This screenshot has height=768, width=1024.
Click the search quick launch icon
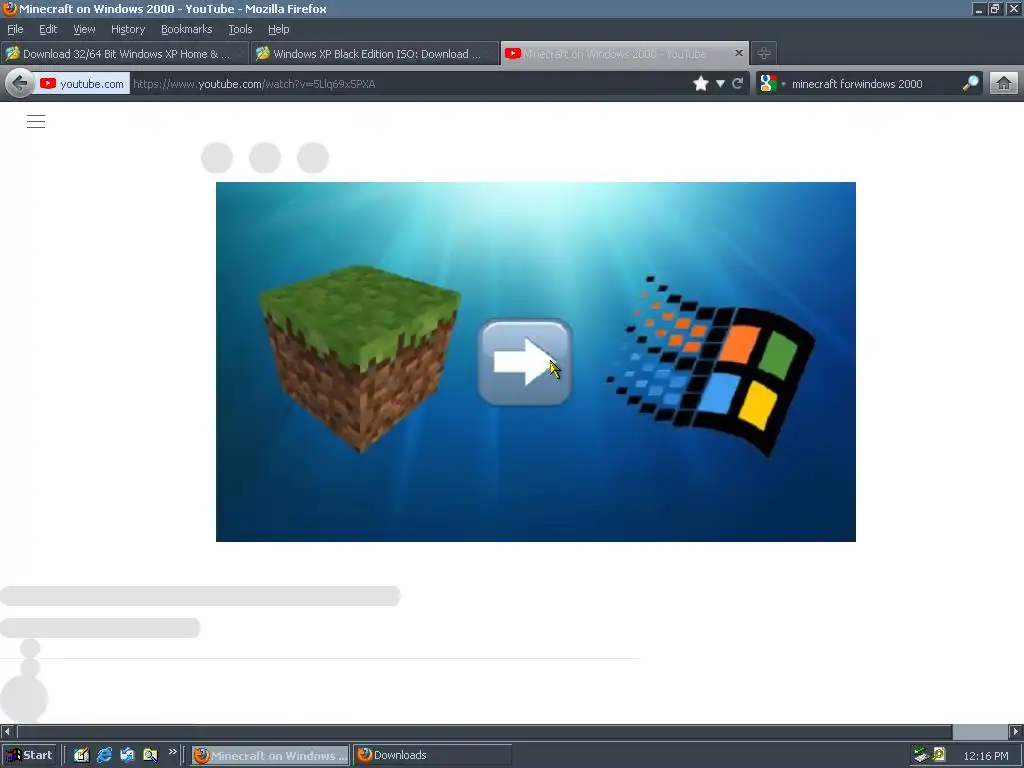pyautogui.click(x=150, y=755)
